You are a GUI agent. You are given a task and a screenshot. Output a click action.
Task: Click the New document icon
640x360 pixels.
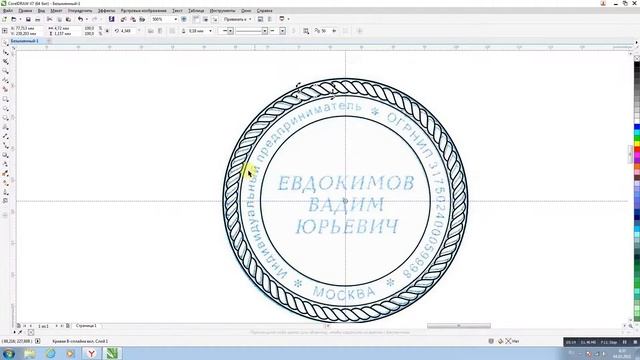click(4, 19)
